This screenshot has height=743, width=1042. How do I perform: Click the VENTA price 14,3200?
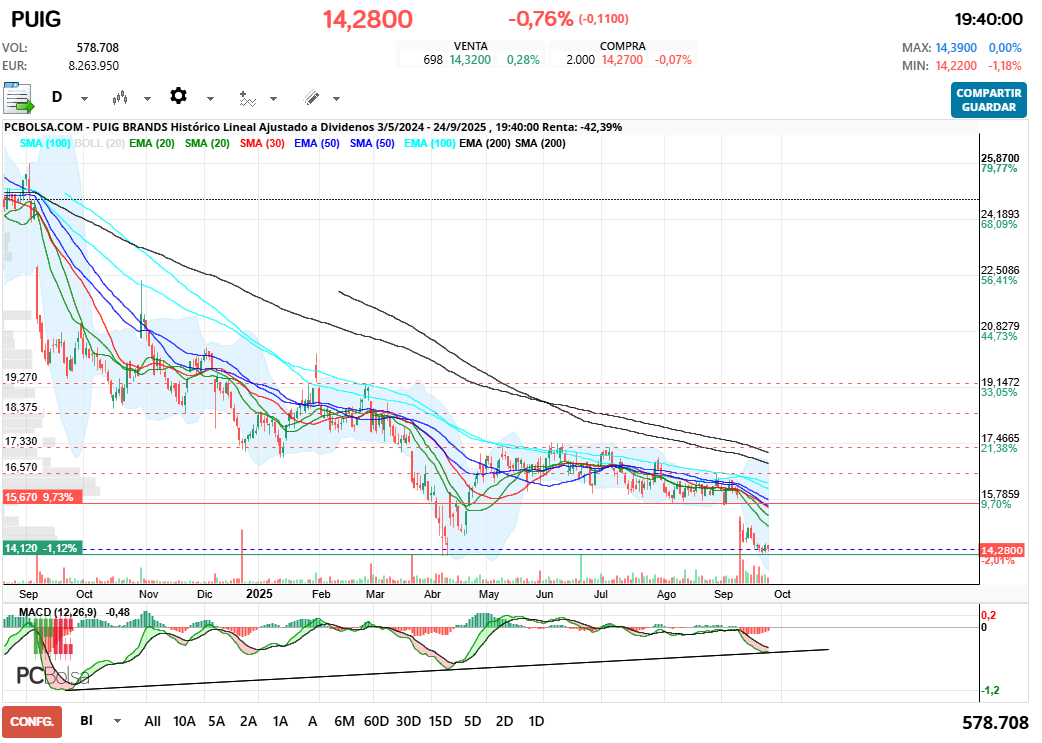pos(470,60)
